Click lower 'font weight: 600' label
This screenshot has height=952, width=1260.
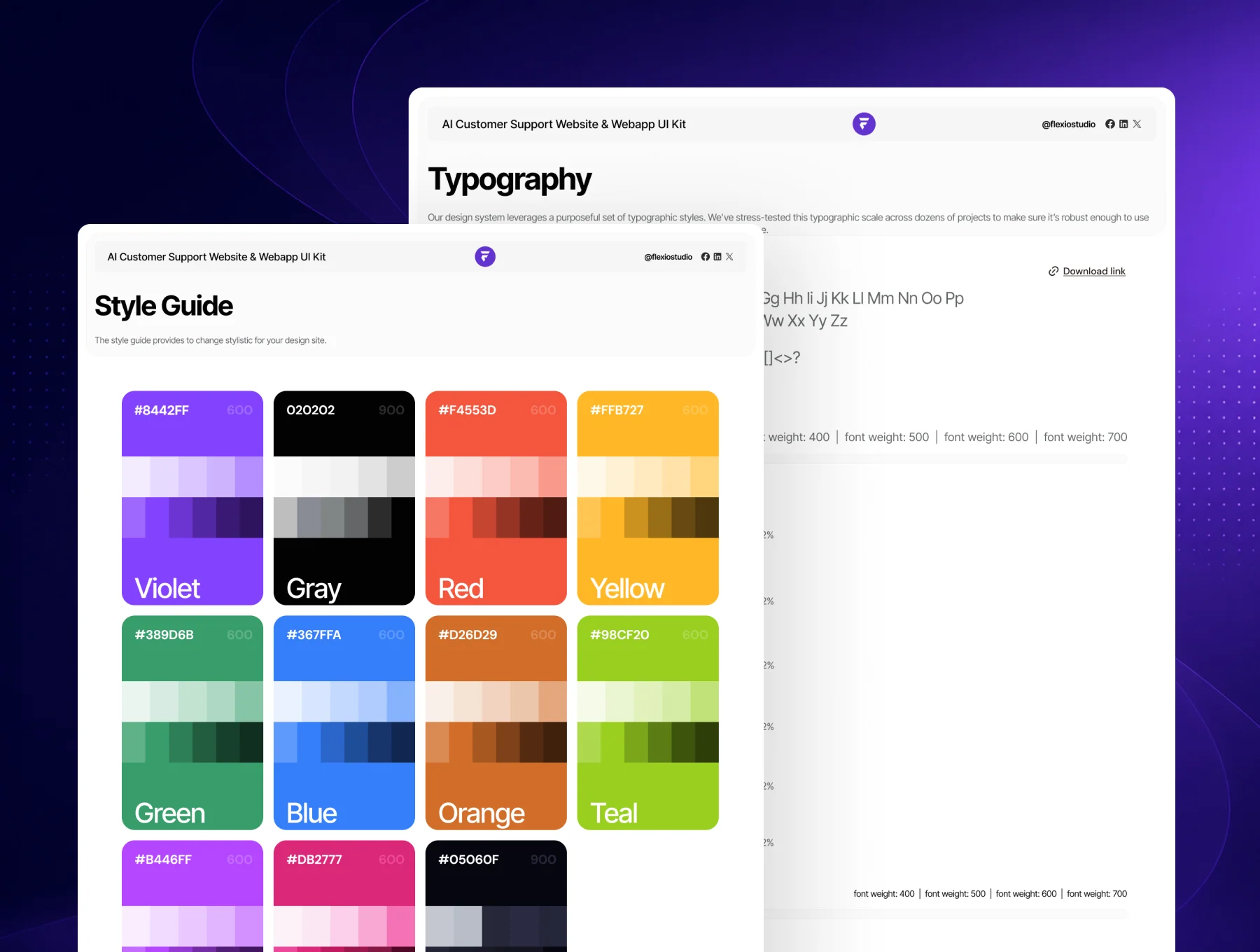coord(1025,894)
